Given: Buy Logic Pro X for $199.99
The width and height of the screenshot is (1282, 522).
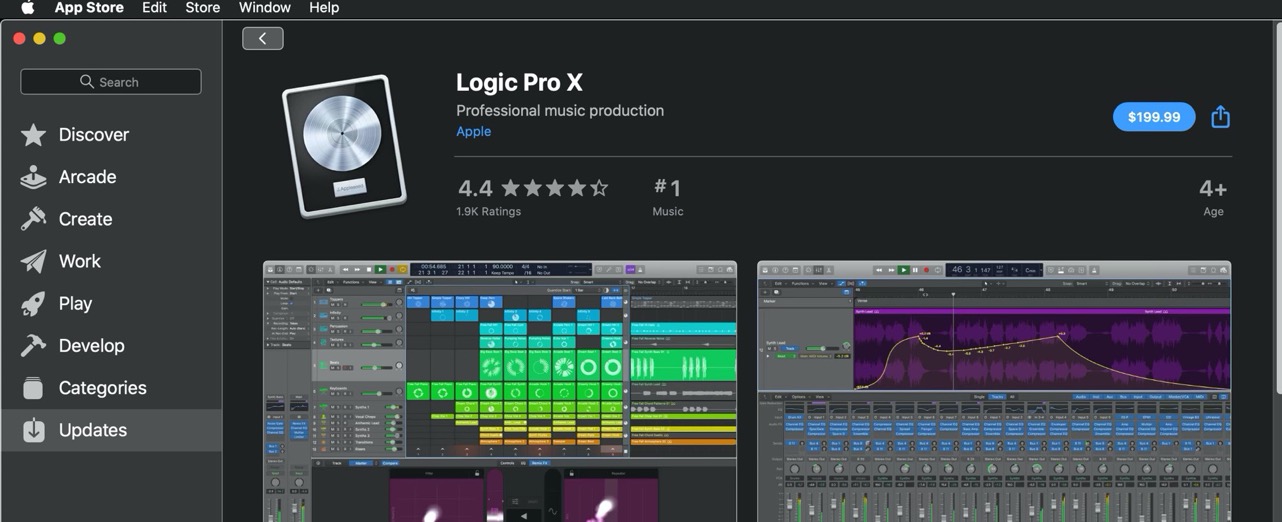Looking at the screenshot, I should [1154, 117].
